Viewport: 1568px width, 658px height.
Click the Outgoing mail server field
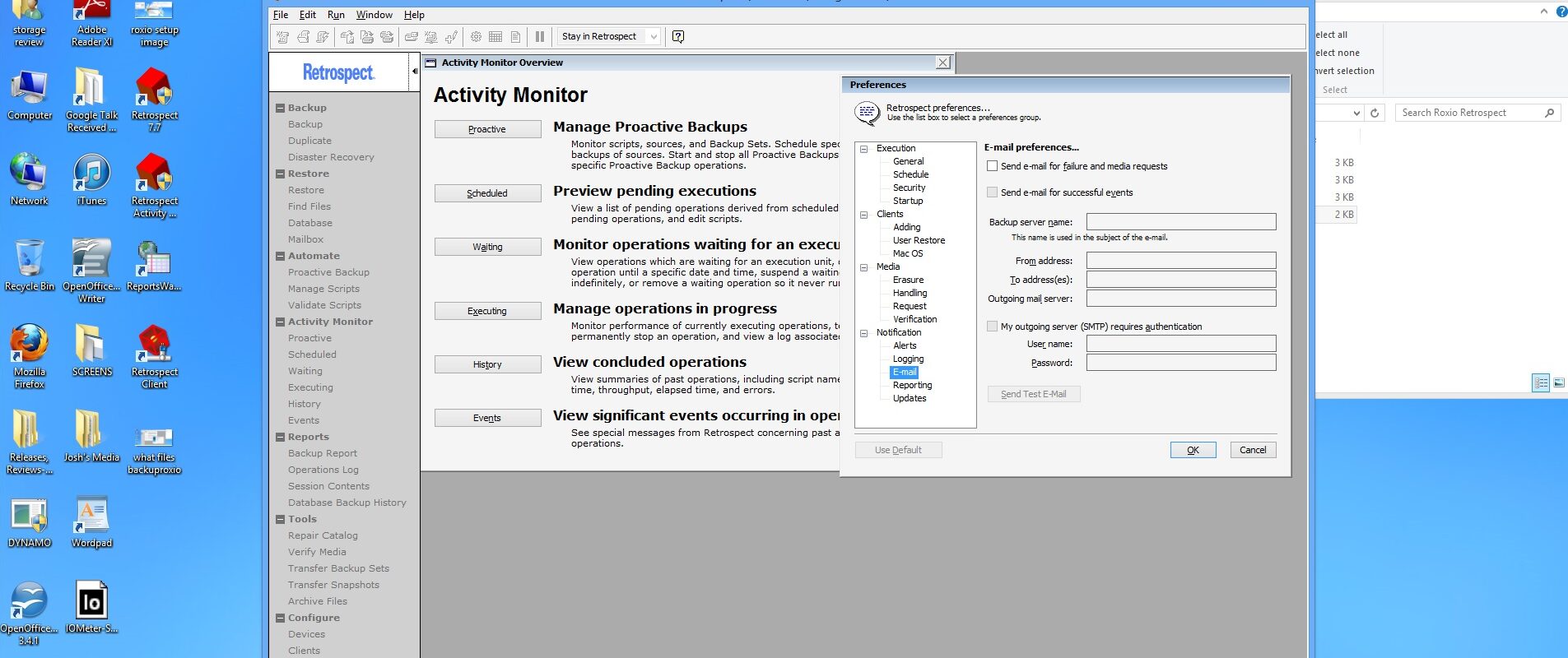tap(1181, 299)
